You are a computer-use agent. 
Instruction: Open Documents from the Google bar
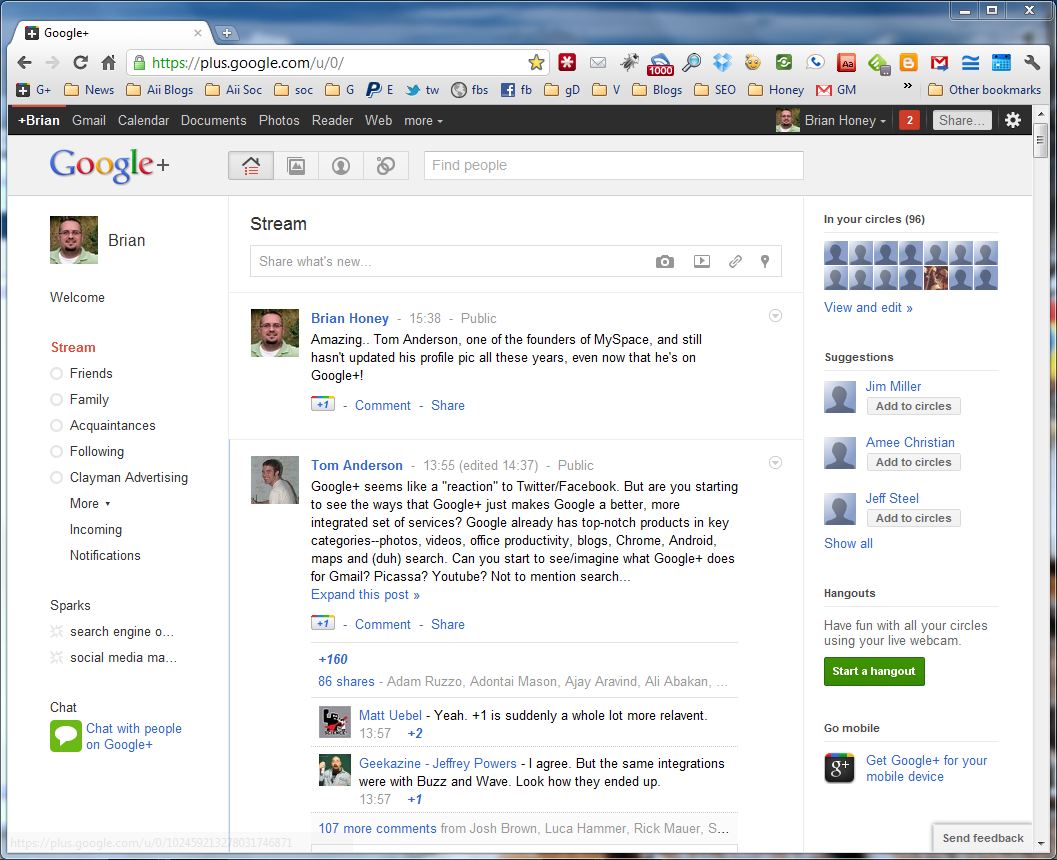(x=214, y=121)
